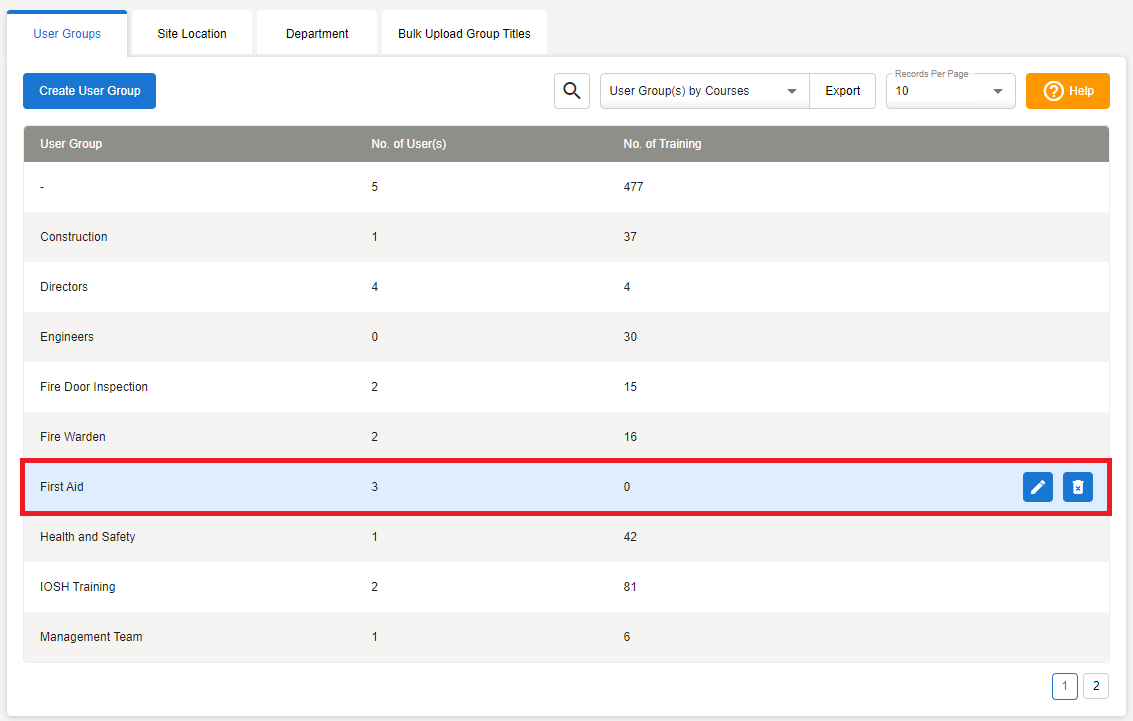The image size is (1133, 721).
Task: Open the Department tab
Action: 317,34
